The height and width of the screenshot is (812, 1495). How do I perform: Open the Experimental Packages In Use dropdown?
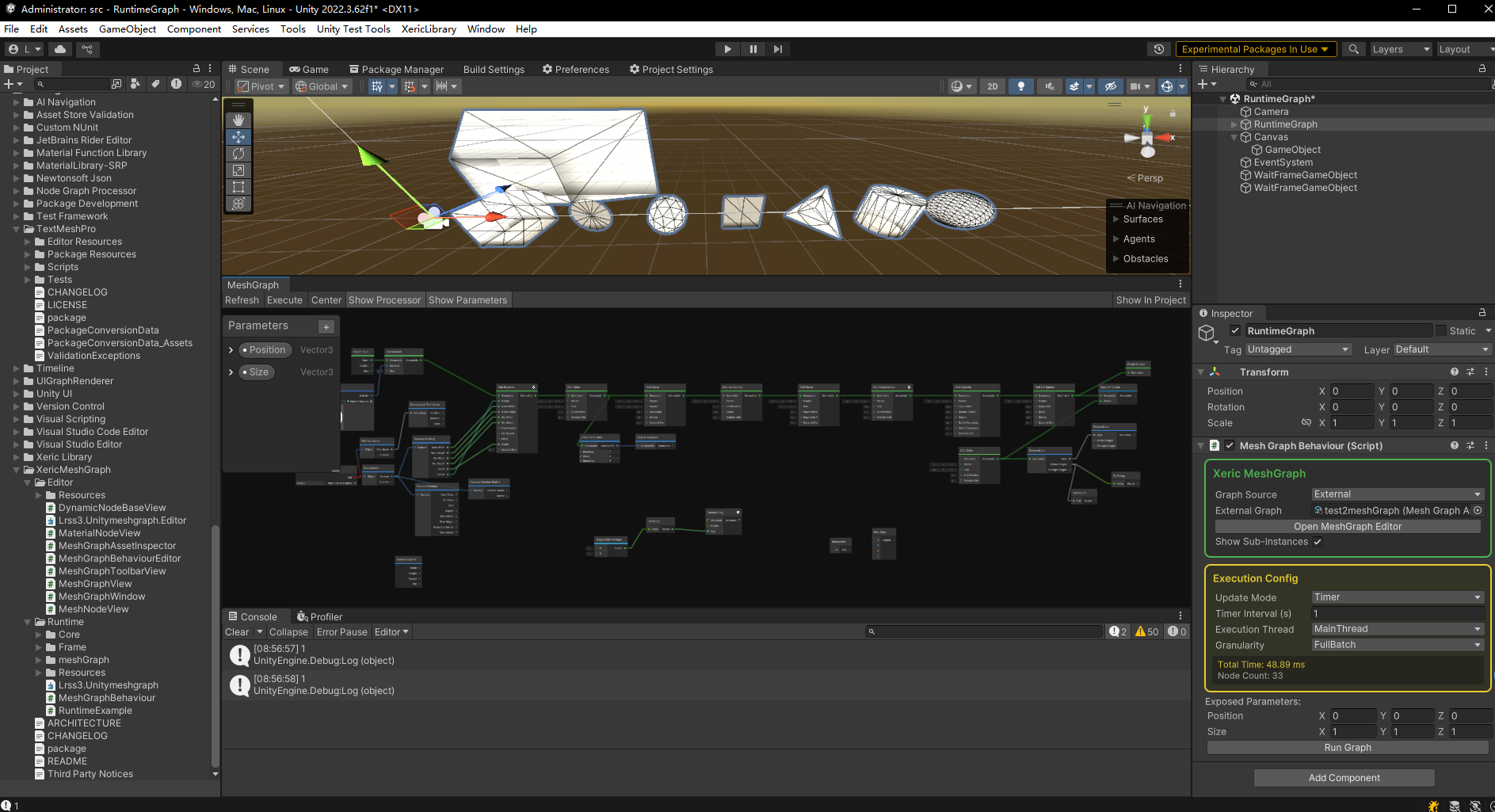click(1256, 49)
